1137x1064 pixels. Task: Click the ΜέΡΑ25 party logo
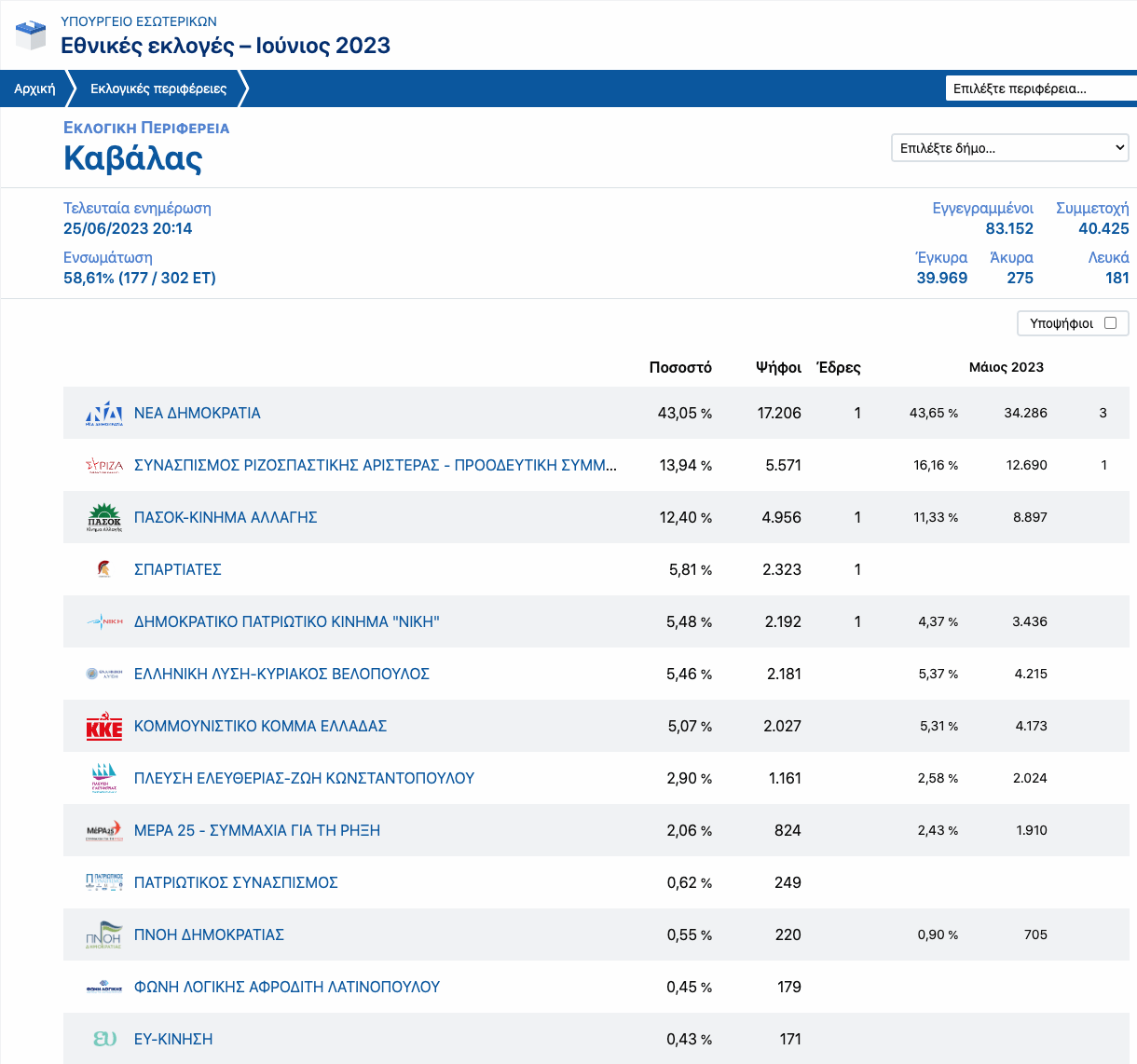coord(104,830)
